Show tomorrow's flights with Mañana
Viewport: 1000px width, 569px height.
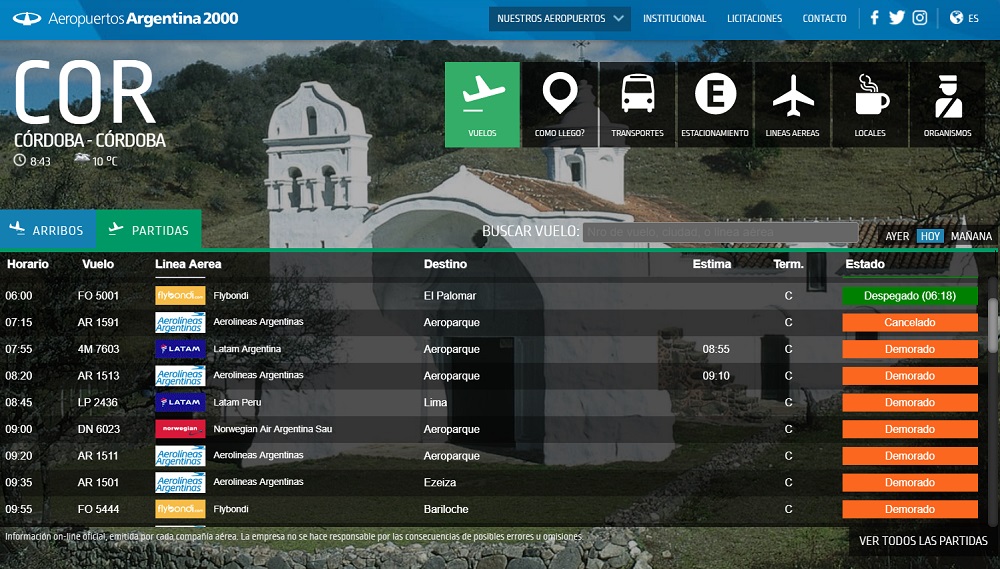pos(971,236)
